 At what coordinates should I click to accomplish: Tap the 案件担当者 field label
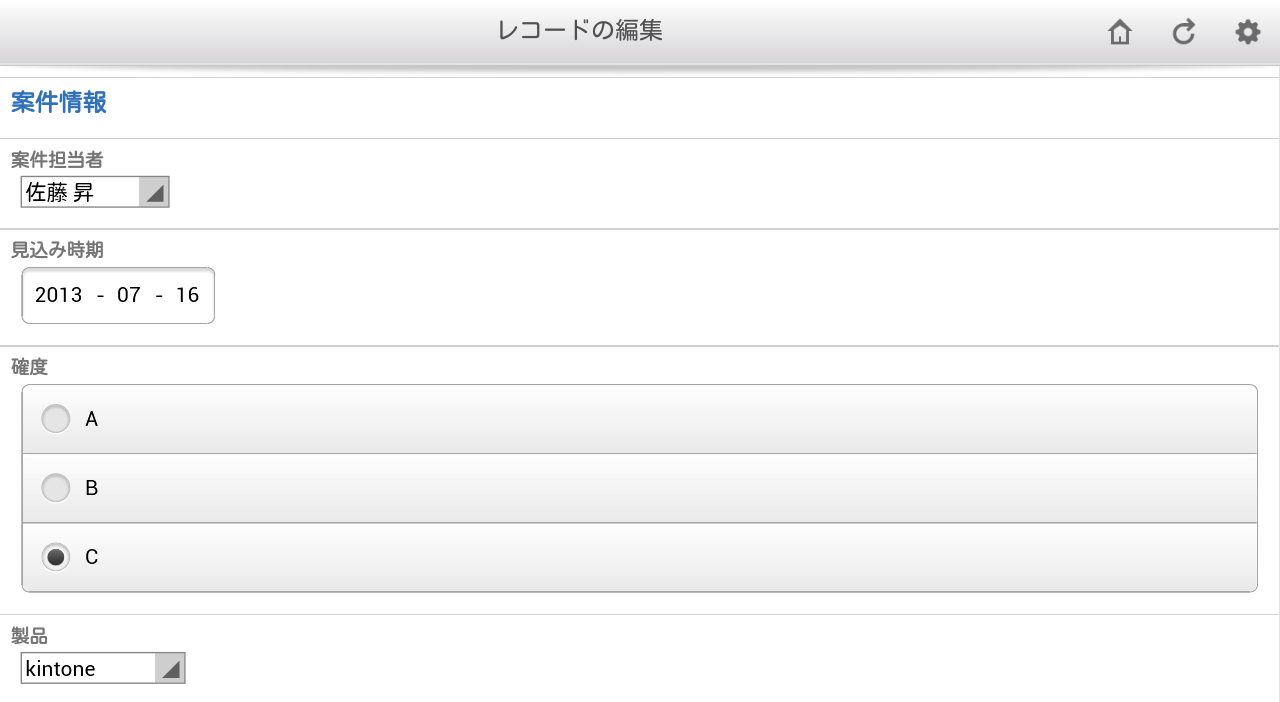click(x=48, y=160)
